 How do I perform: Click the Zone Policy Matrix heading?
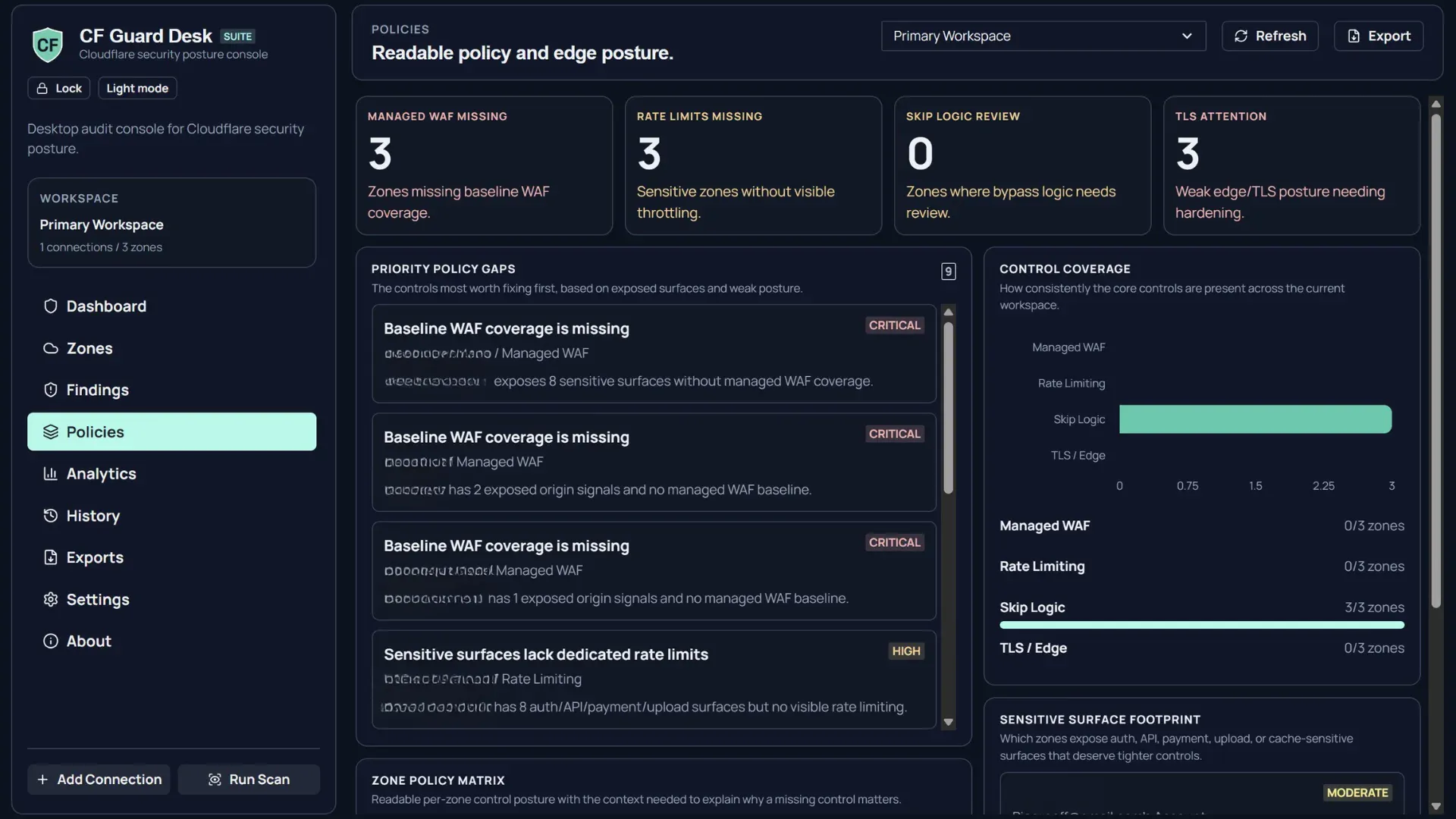click(438, 780)
